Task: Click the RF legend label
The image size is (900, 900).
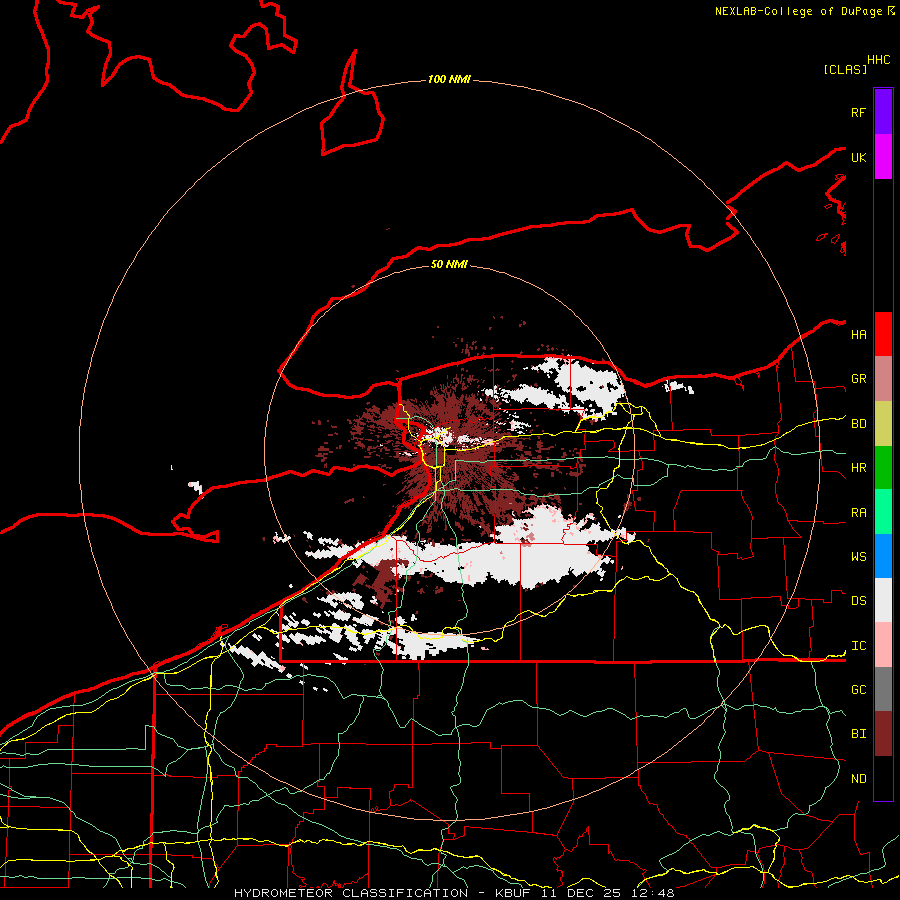Action: pyautogui.click(x=858, y=112)
